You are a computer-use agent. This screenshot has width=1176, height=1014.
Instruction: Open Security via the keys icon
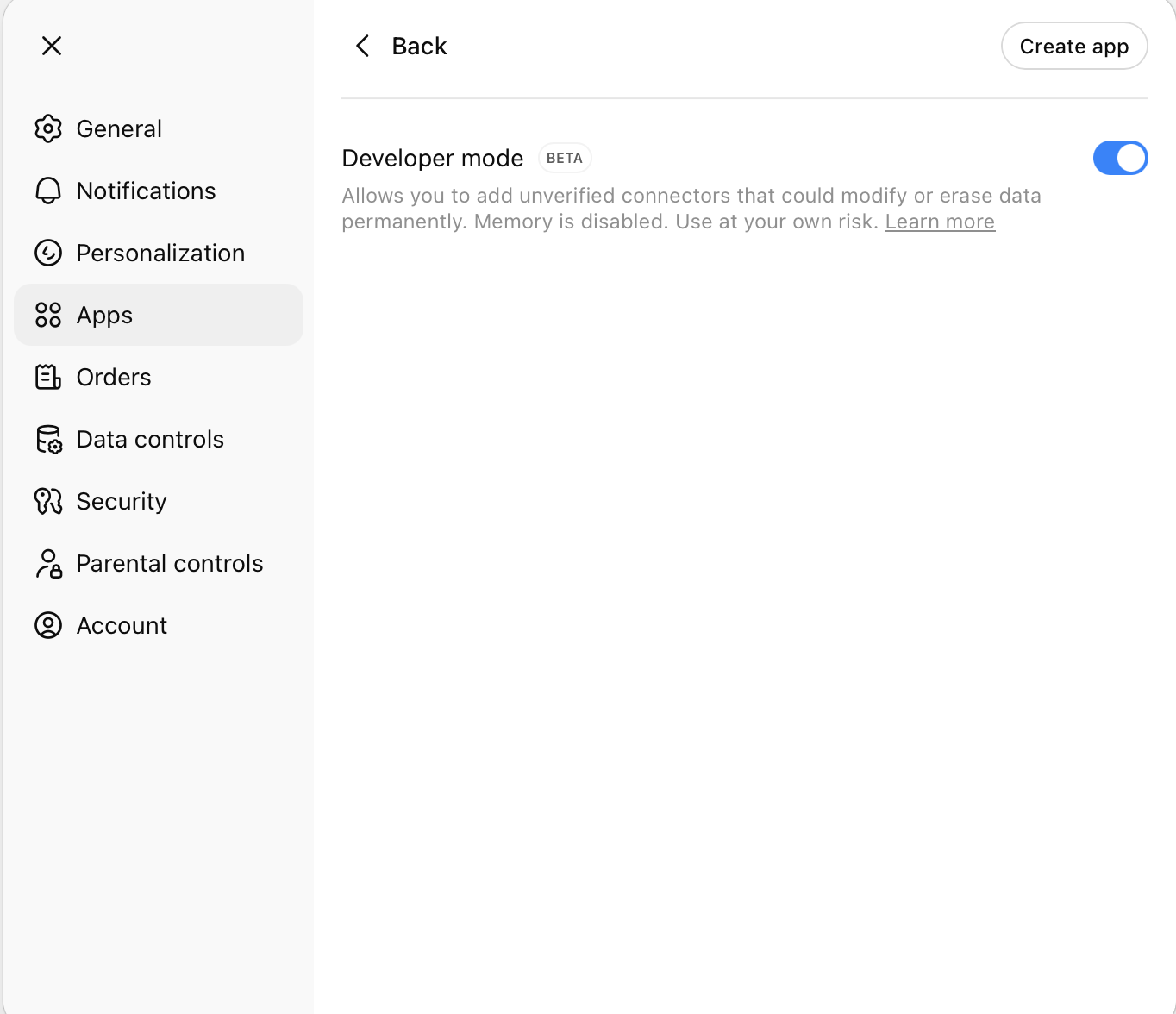(48, 501)
